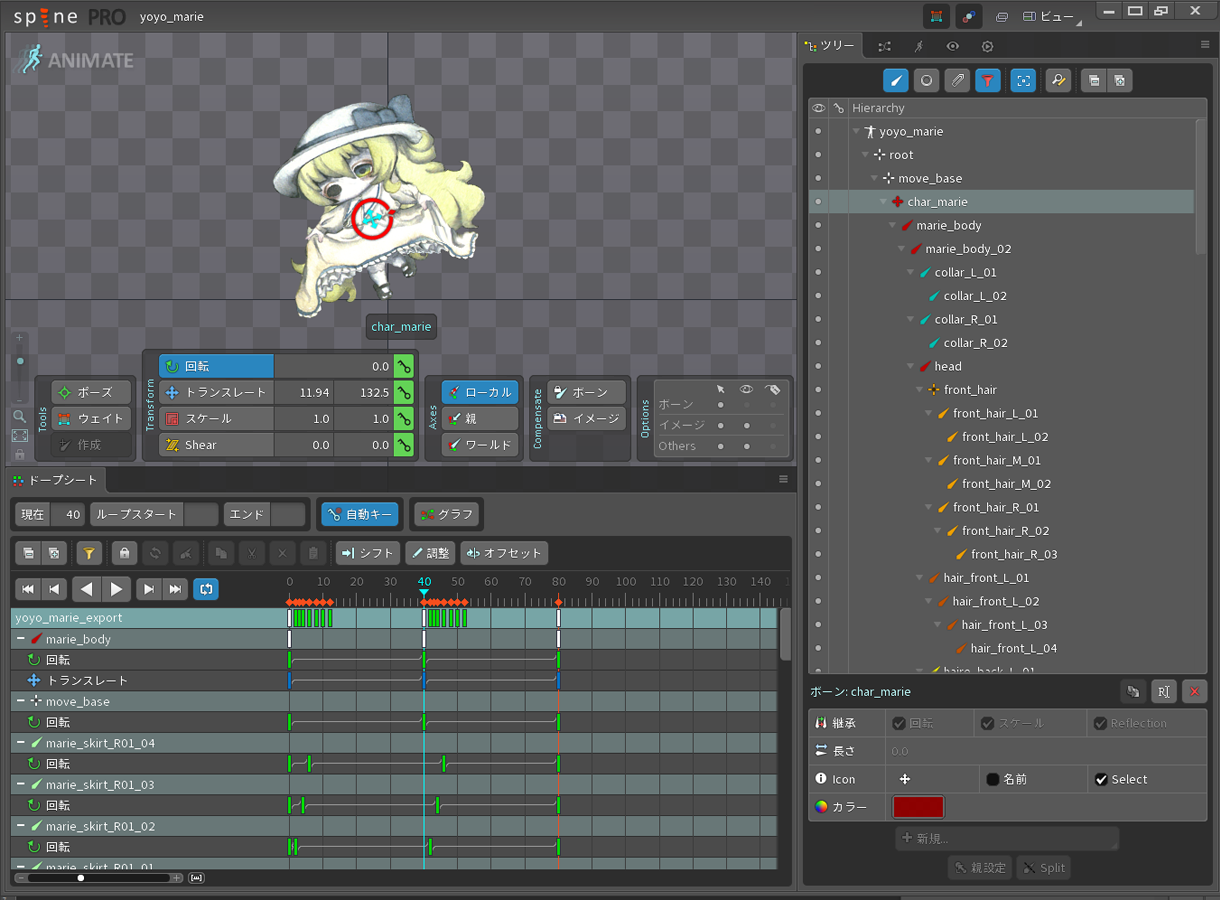This screenshot has height=900, width=1220.
Task: Click the dopesheet collapse-all rows icon
Action: 28,553
